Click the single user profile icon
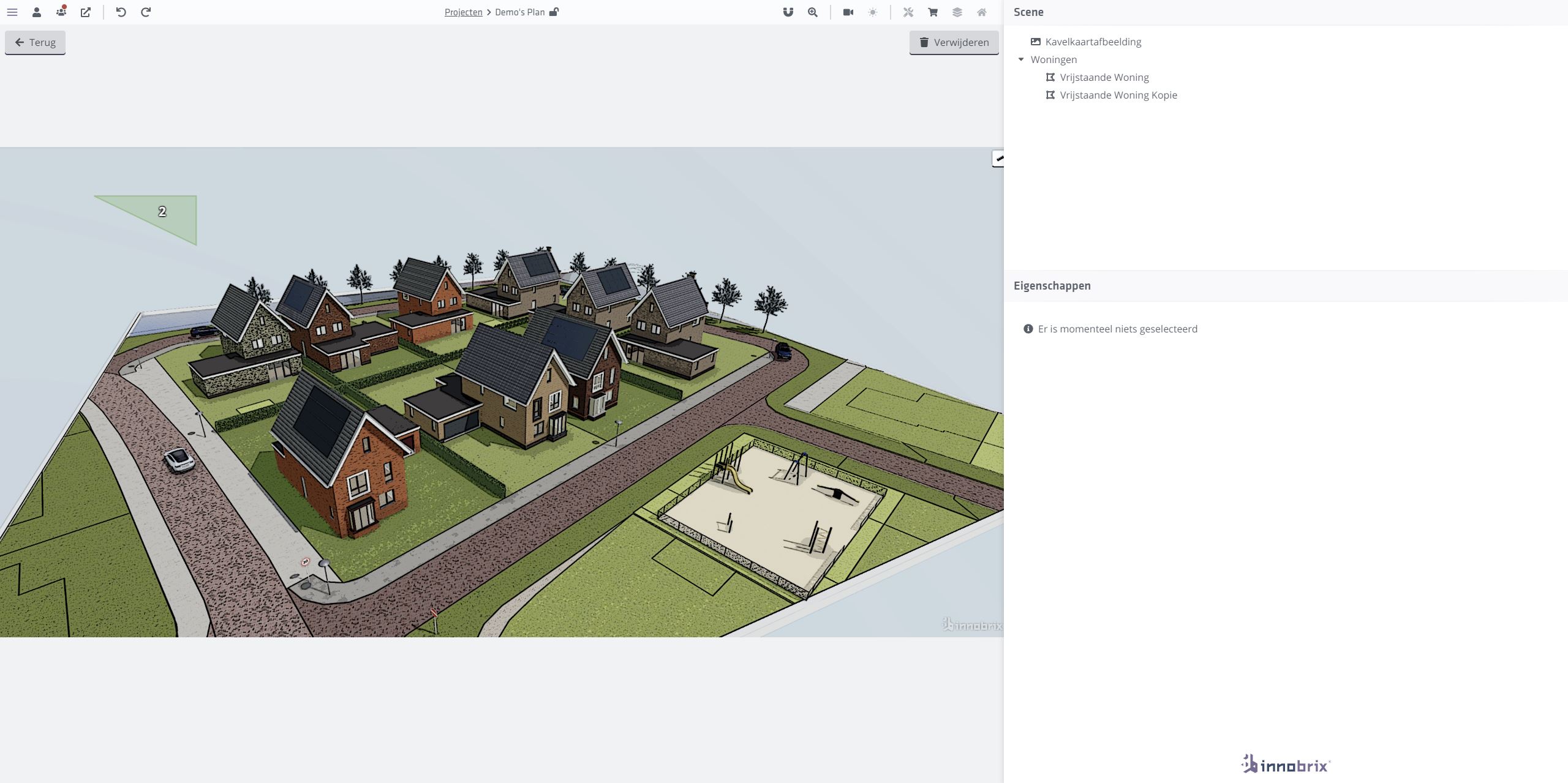The image size is (1568, 783). tap(37, 12)
